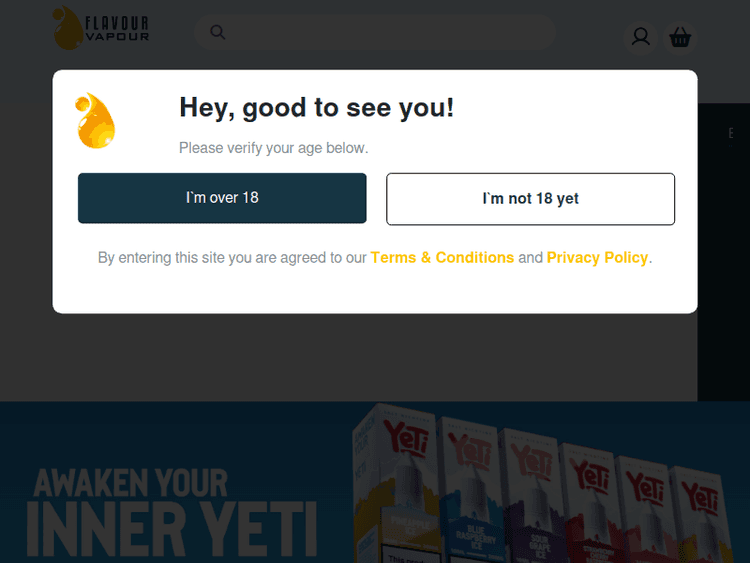Click 'Please verify your age below' text

(x=274, y=148)
